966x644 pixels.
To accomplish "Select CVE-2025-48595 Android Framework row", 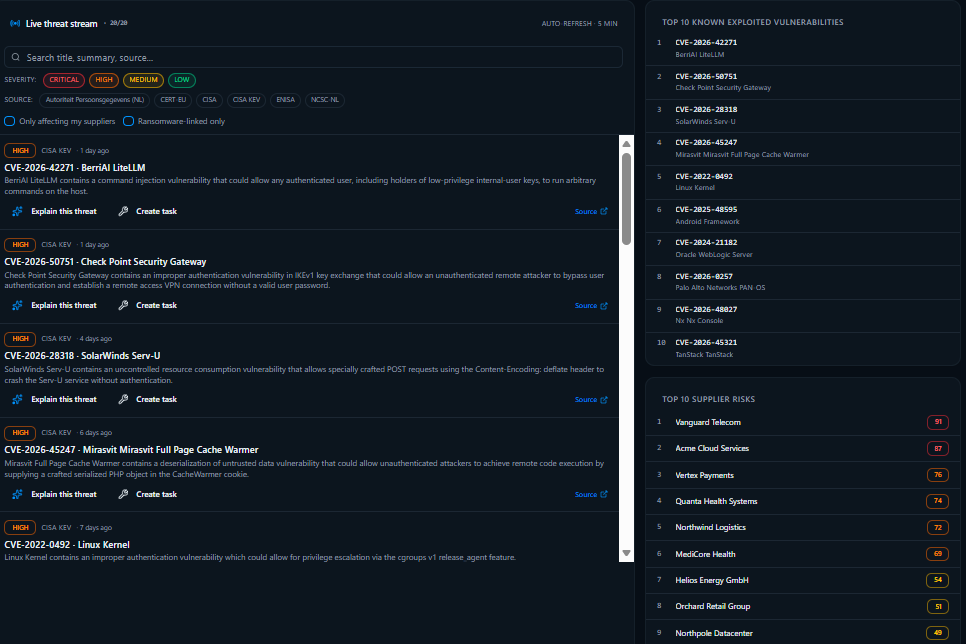I will point(803,215).
